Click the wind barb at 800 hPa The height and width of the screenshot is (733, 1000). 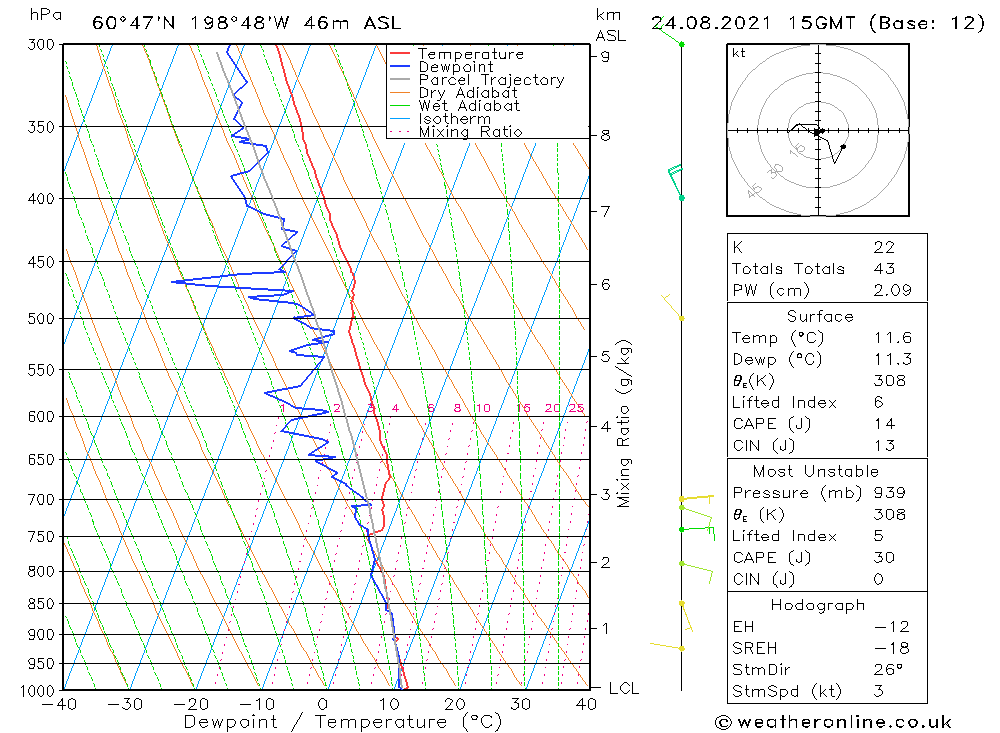[x=696, y=573]
